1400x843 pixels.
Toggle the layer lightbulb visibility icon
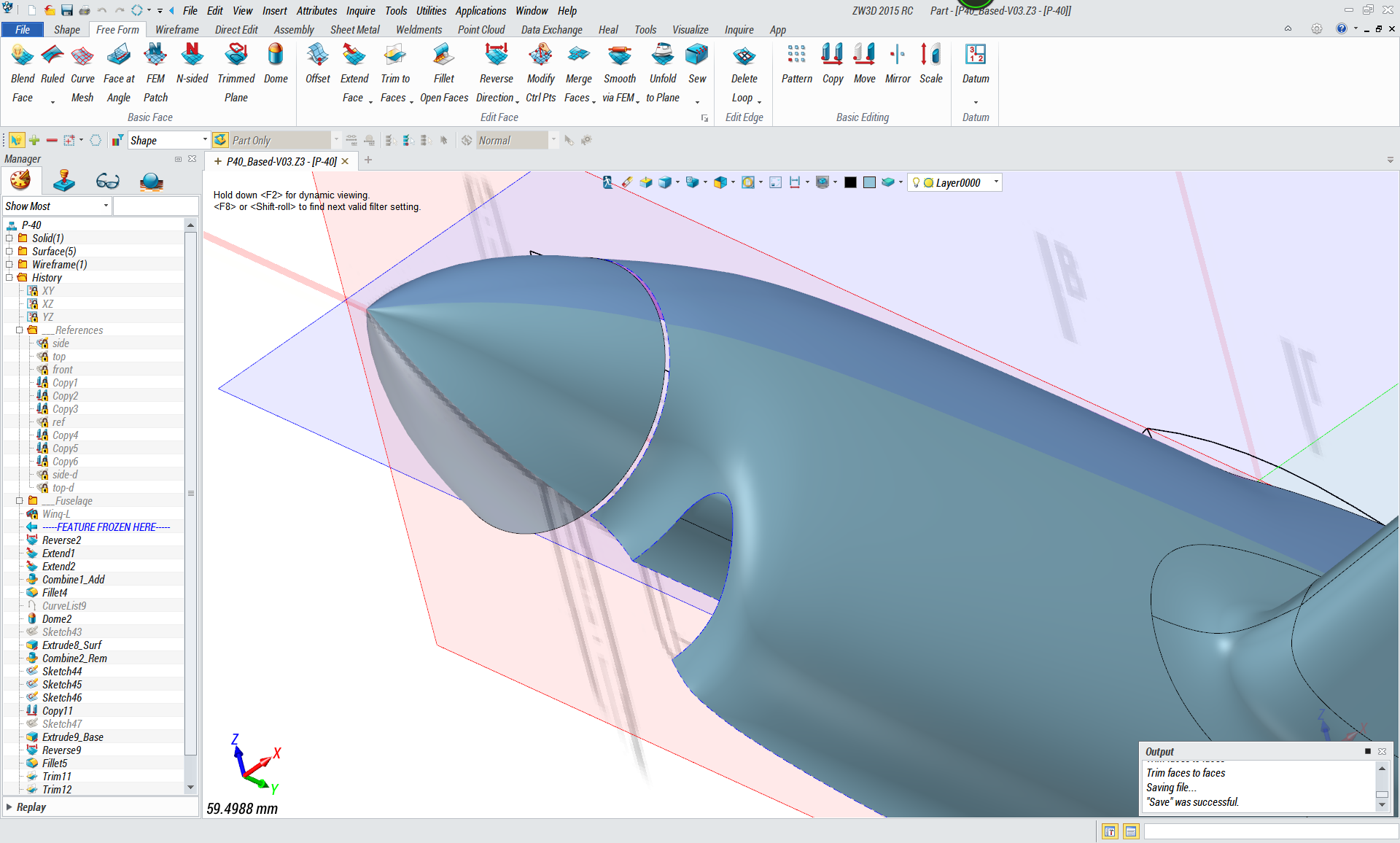pyautogui.click(x=916, y=183)
